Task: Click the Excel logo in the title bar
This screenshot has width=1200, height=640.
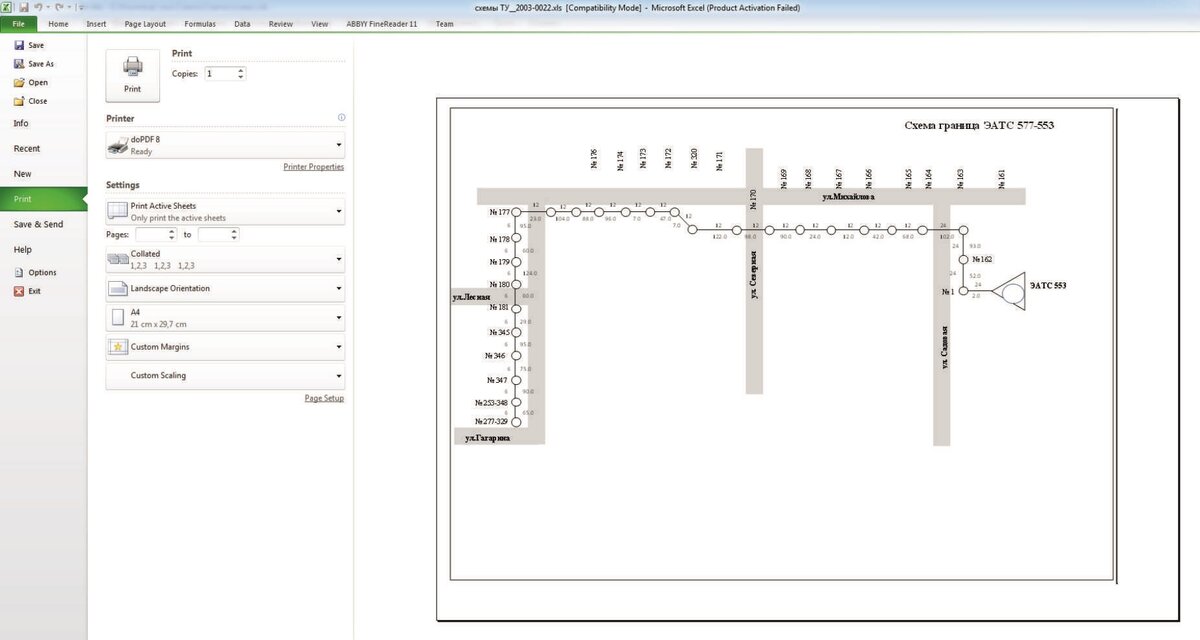Action: pyautogui.click(x=7, y=7)
